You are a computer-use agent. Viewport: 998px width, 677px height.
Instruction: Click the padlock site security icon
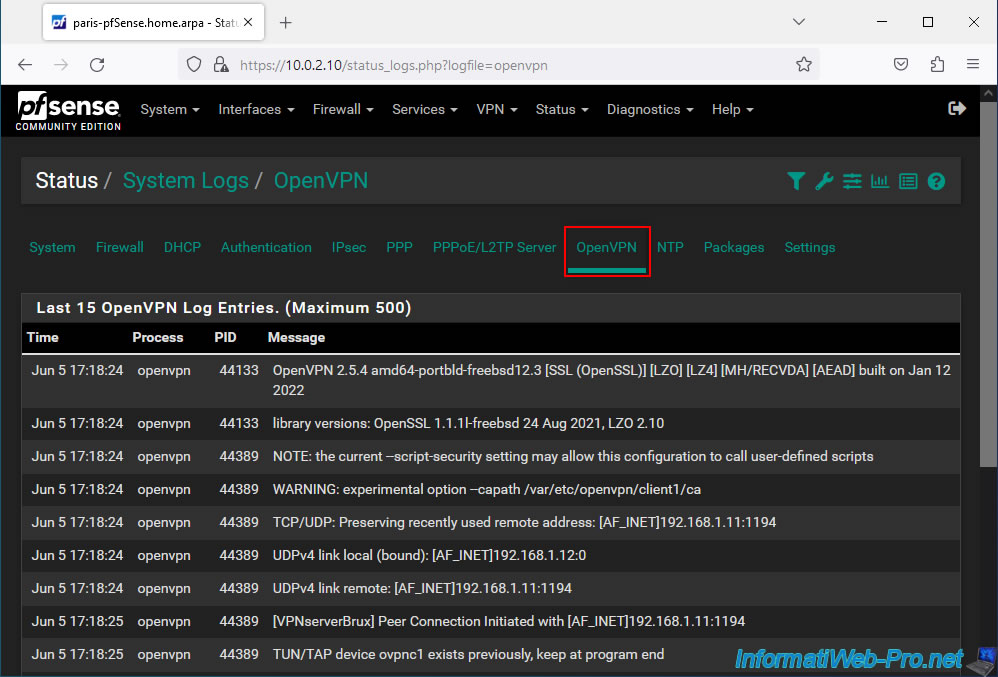pyautogui.click(x=221, y=64)
